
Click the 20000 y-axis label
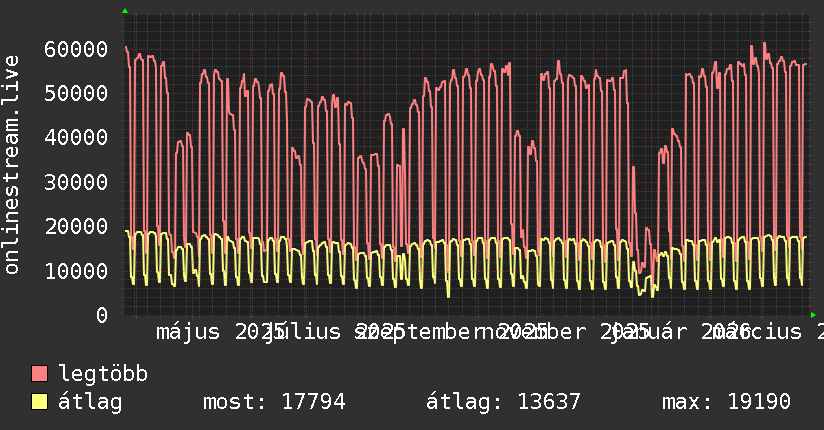tap(76, 227)
